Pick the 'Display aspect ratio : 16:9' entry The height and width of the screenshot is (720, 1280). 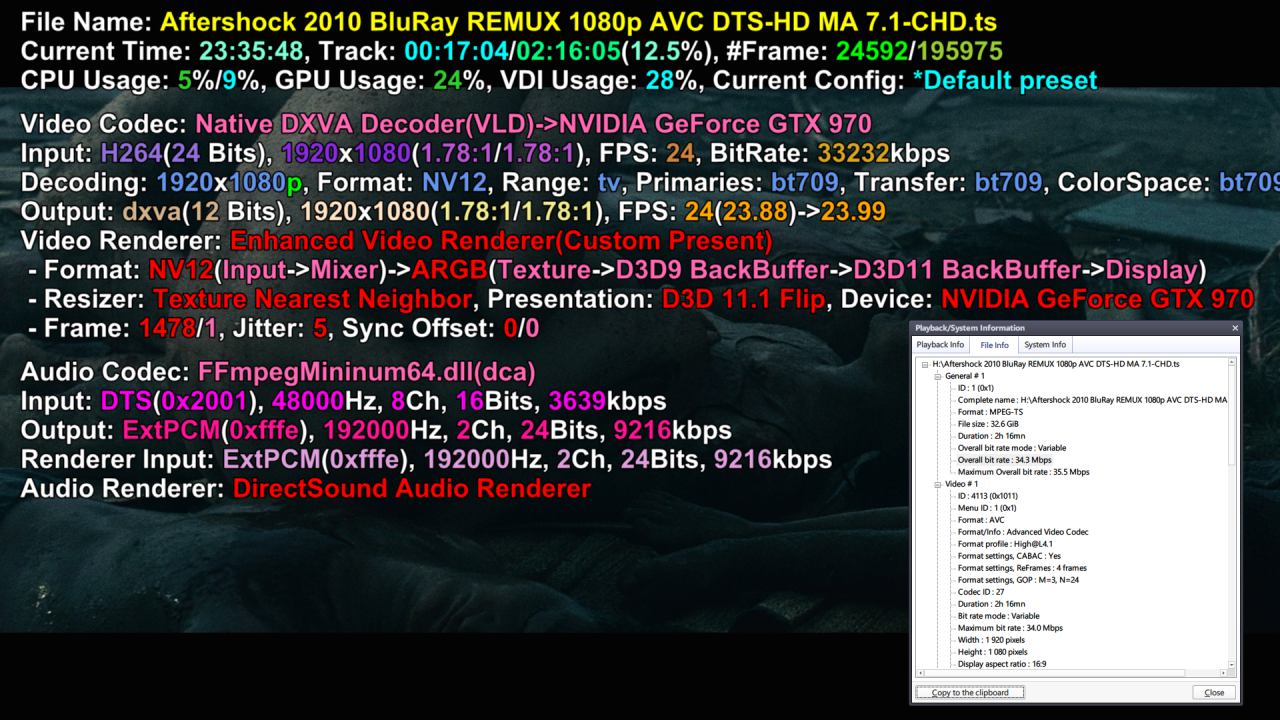1002,664
